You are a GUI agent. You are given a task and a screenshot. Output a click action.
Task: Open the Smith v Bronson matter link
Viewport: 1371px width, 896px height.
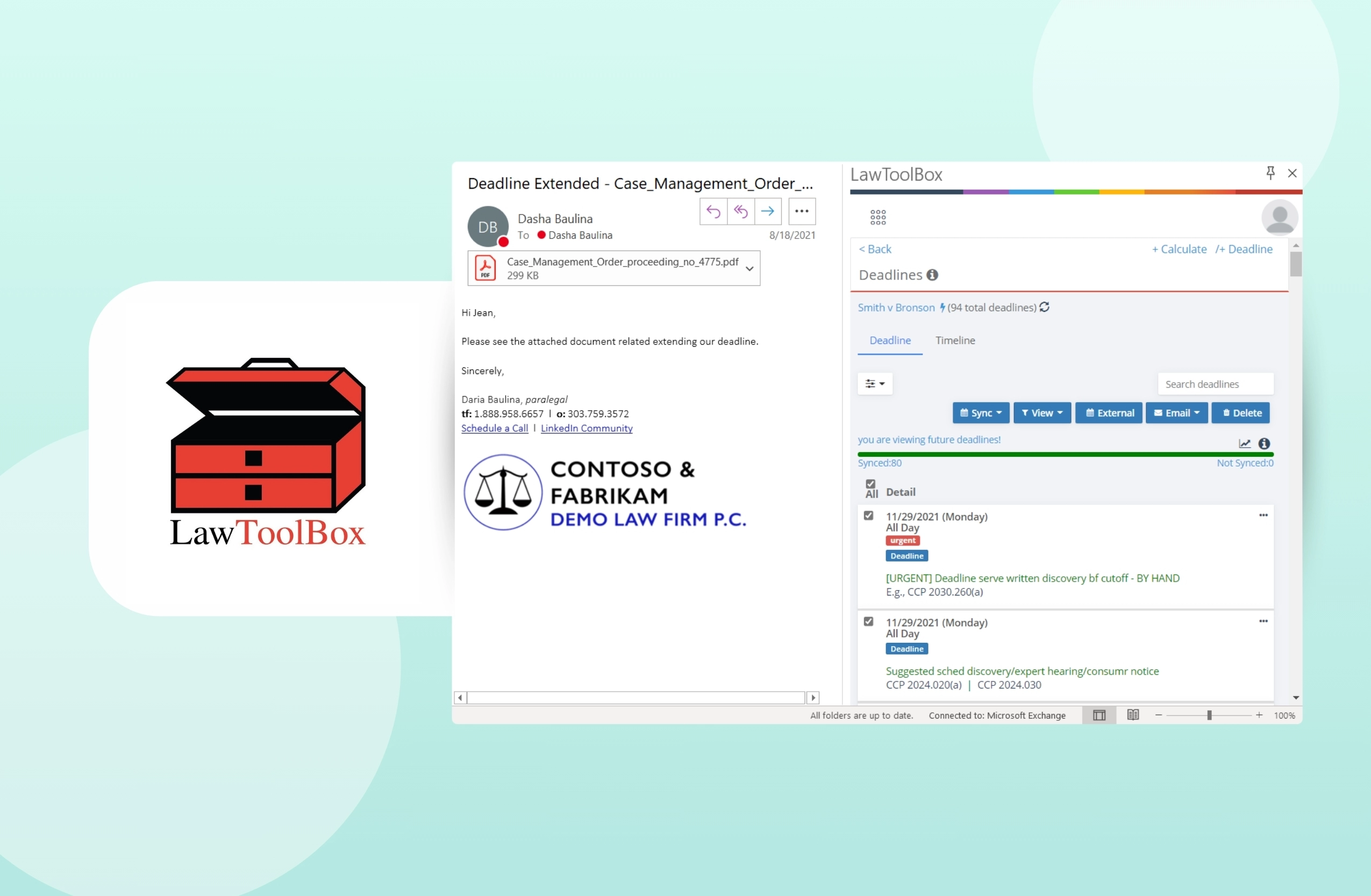[896, 307]
